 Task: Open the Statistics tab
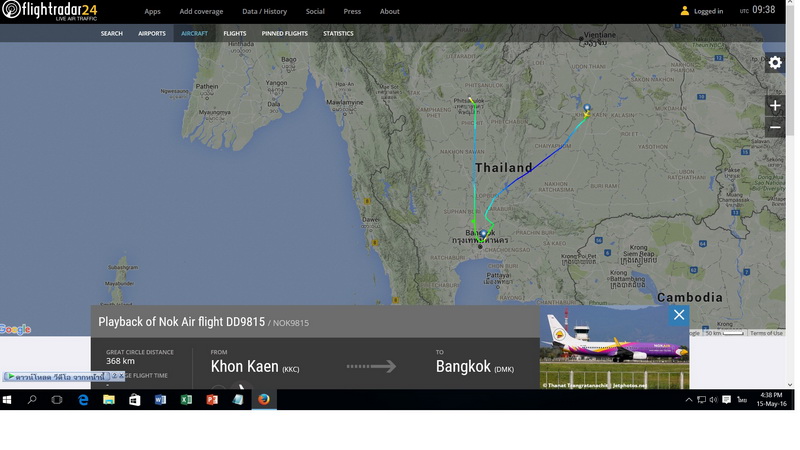[338, 34]
